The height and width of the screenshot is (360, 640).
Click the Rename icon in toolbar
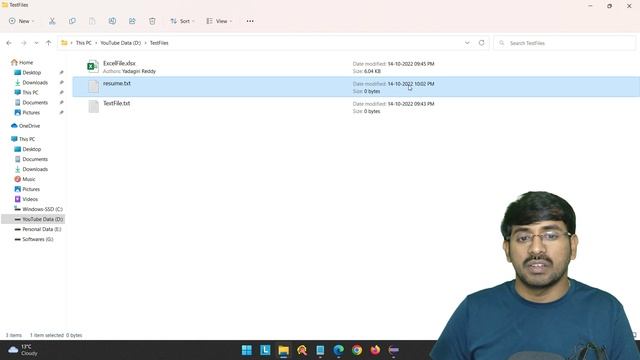(112, 21)
